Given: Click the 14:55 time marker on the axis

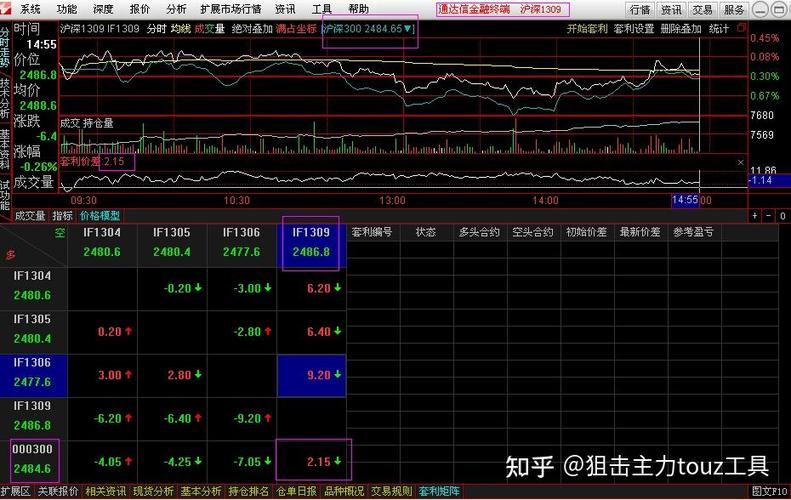Looking at the screenshot, I should click(x=685, y=200).
